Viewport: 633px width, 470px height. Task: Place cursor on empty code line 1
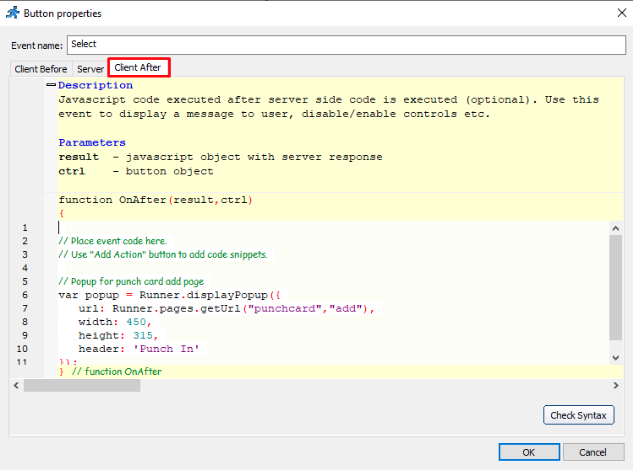[x=200, y=228]
